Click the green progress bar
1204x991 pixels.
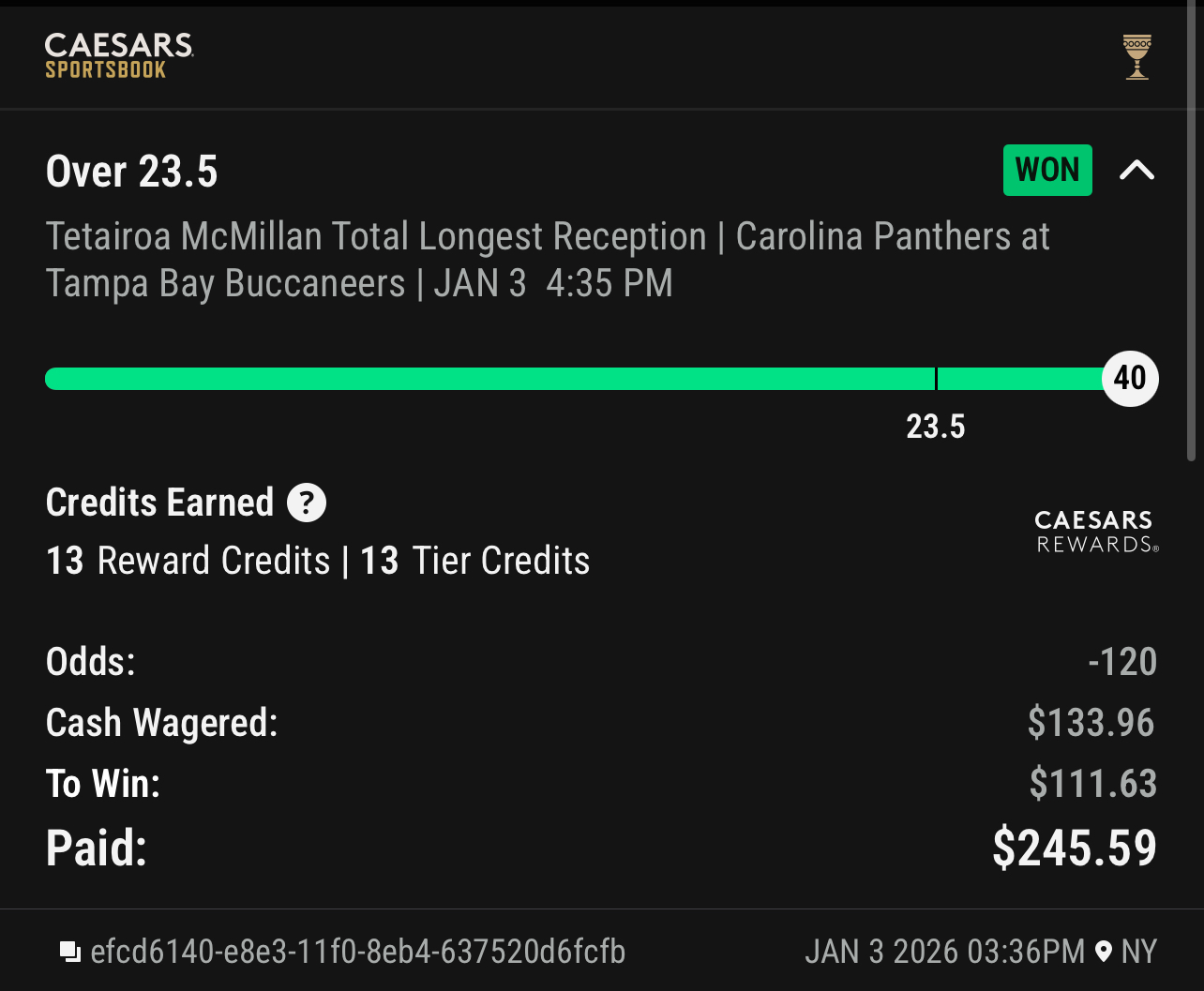pyautogui.click(x=488, y=379)
